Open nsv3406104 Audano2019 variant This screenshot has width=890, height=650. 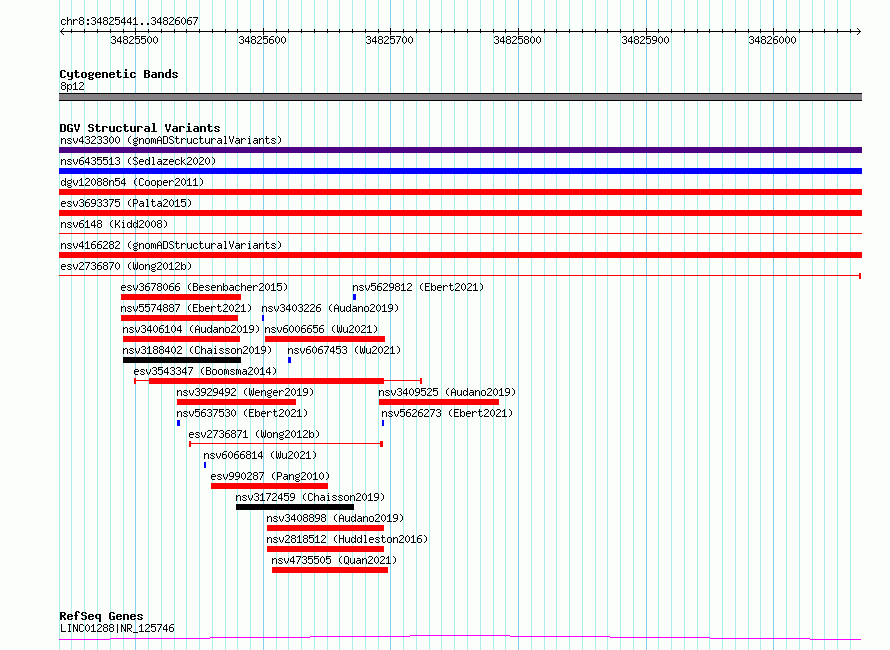(191, 329)
